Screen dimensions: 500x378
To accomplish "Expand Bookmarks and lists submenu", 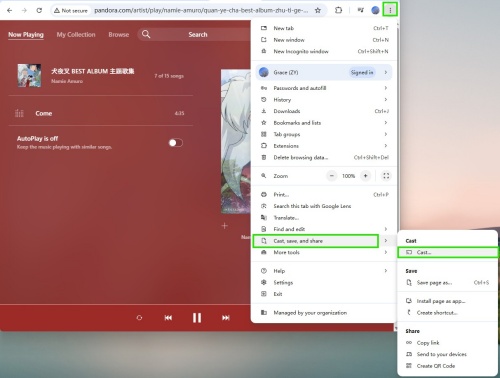I will [324, 123].
